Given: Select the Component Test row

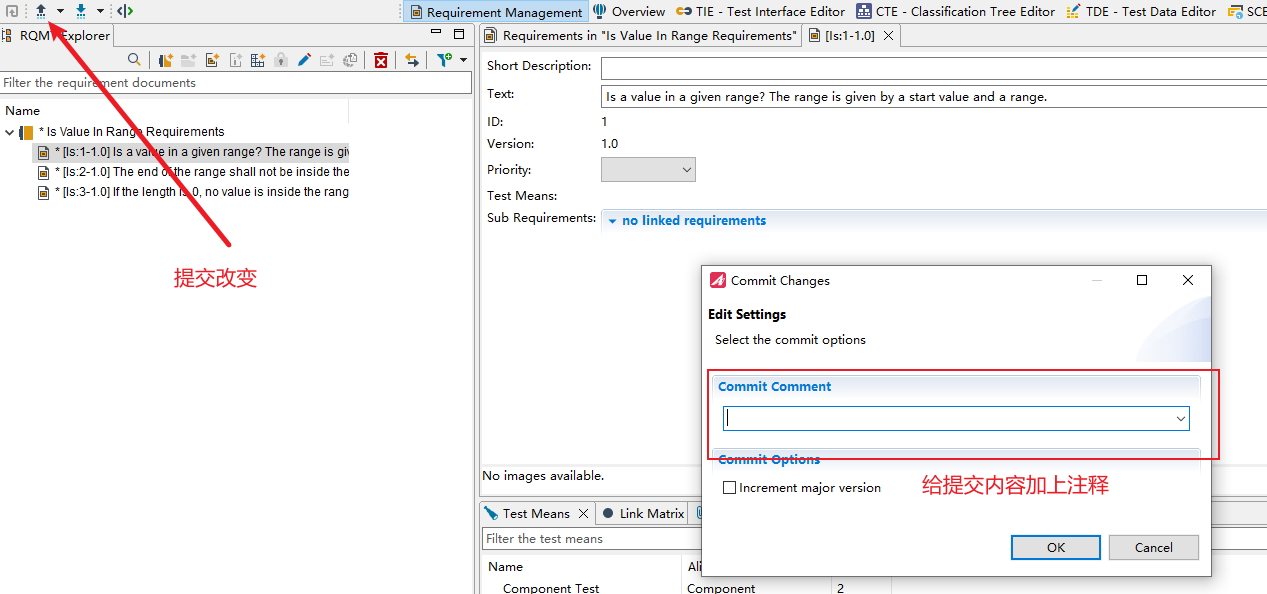Looking at the screenshot, I should 551,588.
